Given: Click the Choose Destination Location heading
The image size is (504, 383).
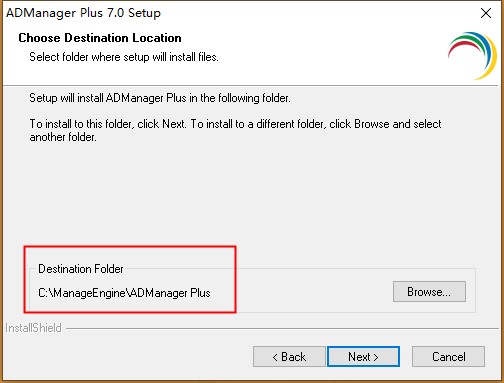Looking at the screenshot, I should pyautogui.click(x=100, y=38).
